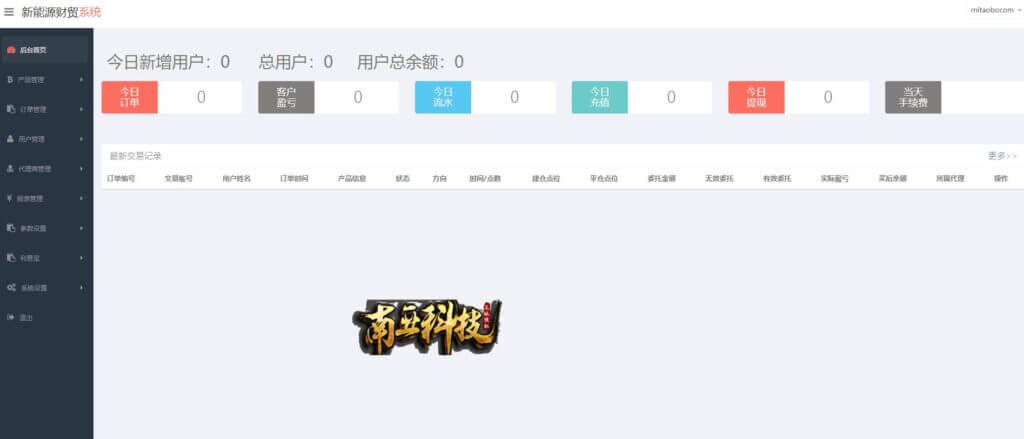Click the 平仓点位 column header
Image resolution: width=1024 pixels, height=439 pixels.
click(603, 178)
